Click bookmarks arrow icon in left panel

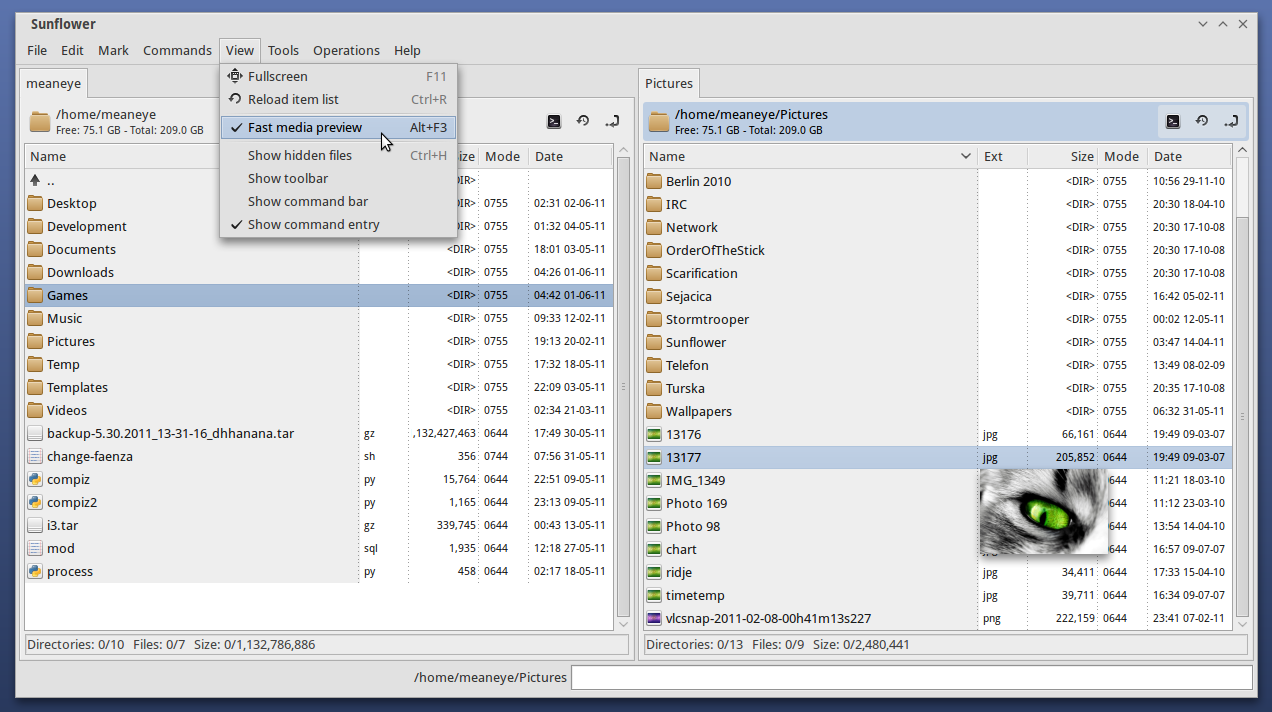612,122
